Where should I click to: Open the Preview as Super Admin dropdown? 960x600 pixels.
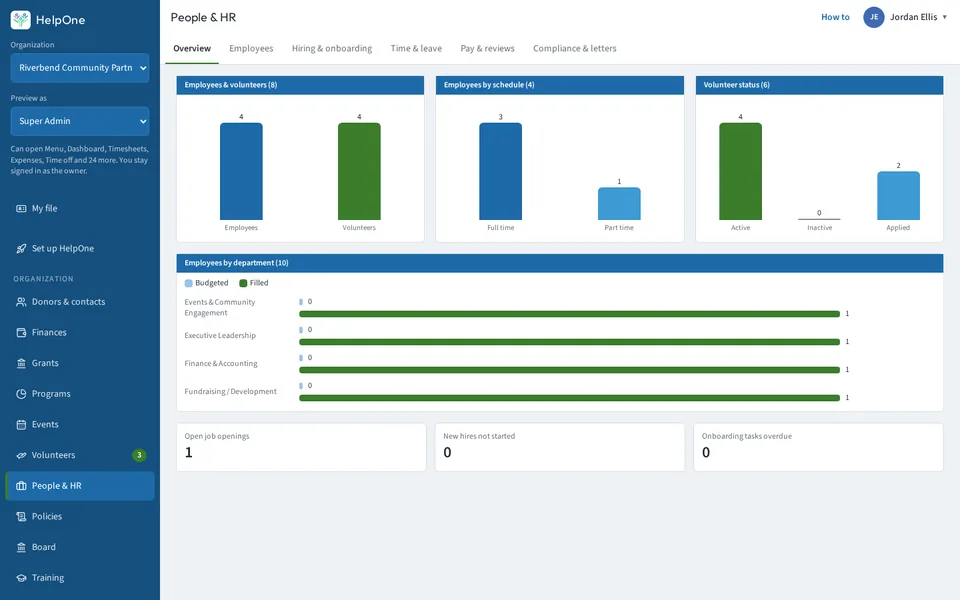[80, 121]
